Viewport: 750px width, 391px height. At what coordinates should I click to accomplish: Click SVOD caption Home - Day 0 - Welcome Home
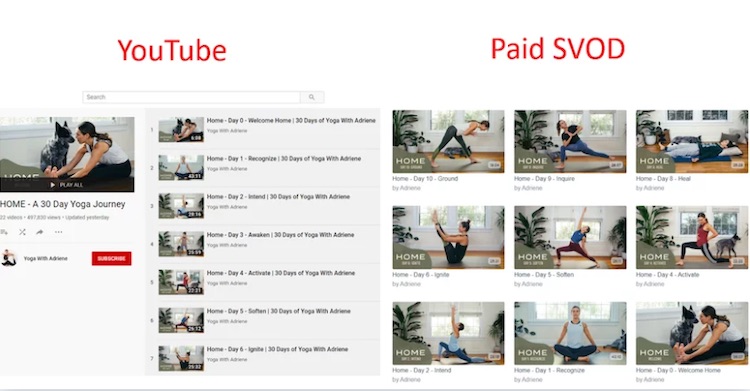[678, 370]
